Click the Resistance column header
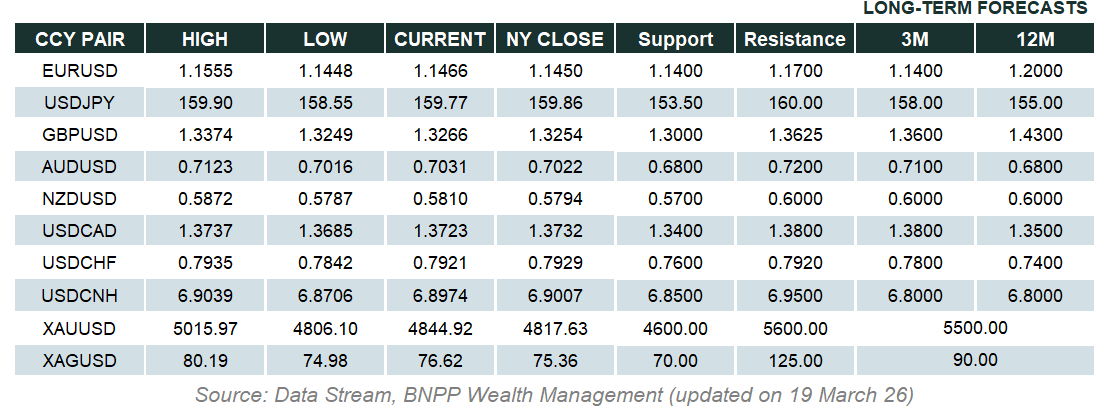The height and width of the screenshot is (408, 1105). pos(795,40)
